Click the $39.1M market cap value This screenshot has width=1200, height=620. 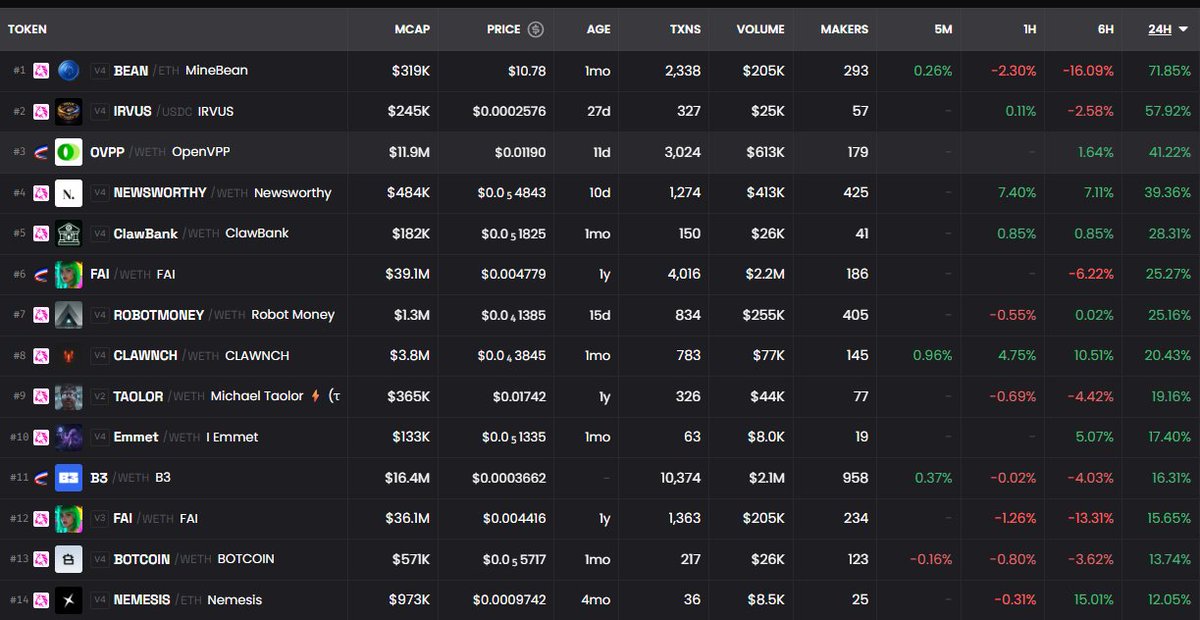point(408,274)
